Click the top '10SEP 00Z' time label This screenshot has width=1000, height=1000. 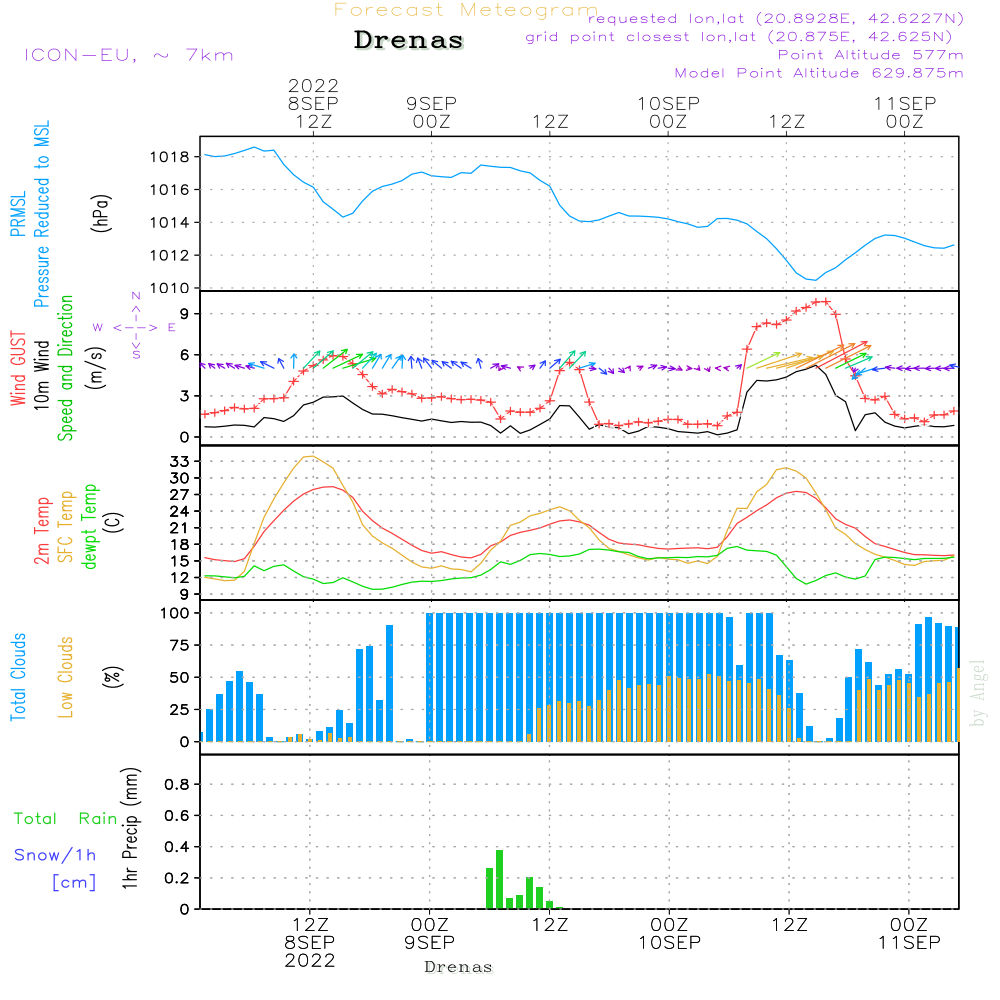(x=668, y=112)
